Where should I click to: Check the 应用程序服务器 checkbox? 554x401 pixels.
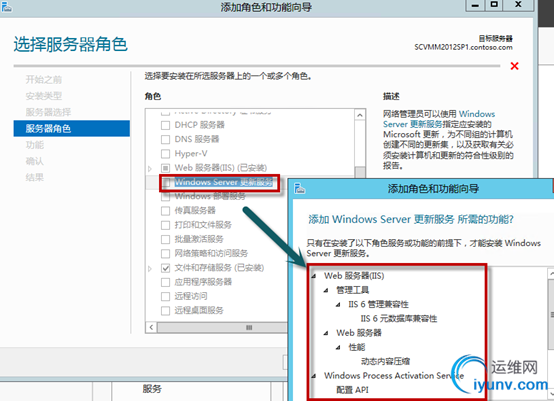pyautogui.click(x=165, y=282)
